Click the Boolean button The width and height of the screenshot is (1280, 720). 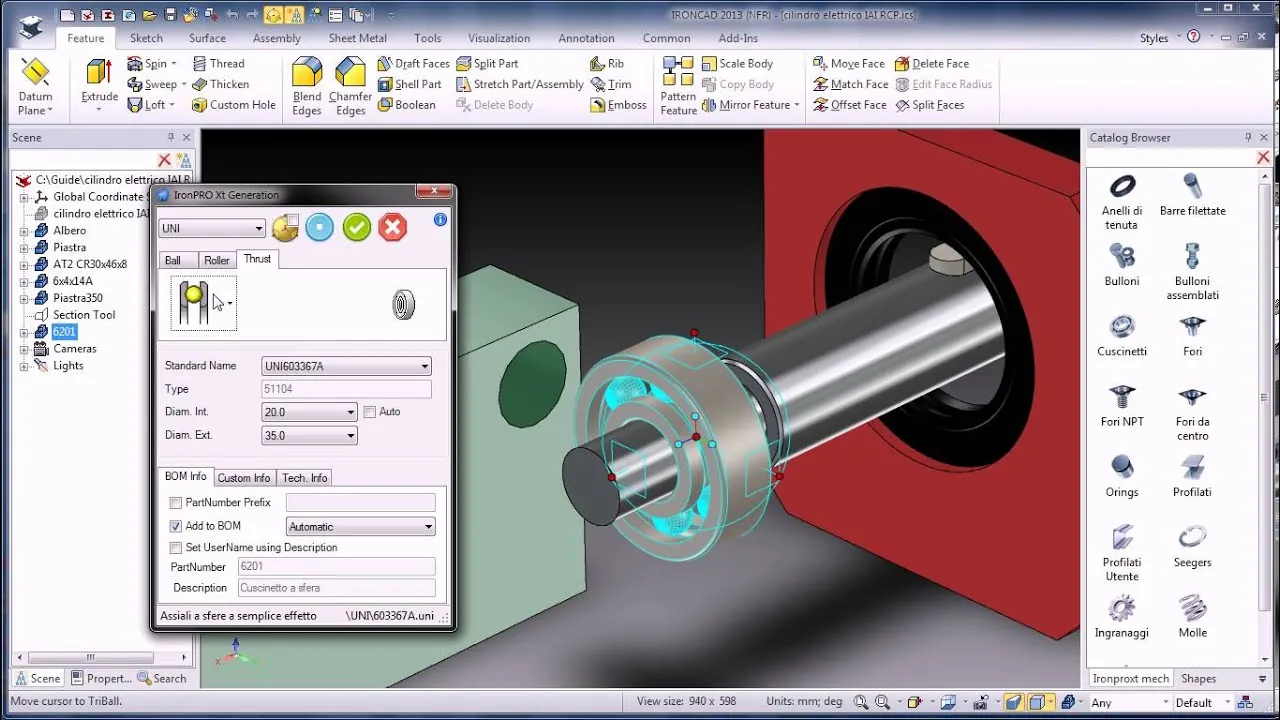click(407, 105)
